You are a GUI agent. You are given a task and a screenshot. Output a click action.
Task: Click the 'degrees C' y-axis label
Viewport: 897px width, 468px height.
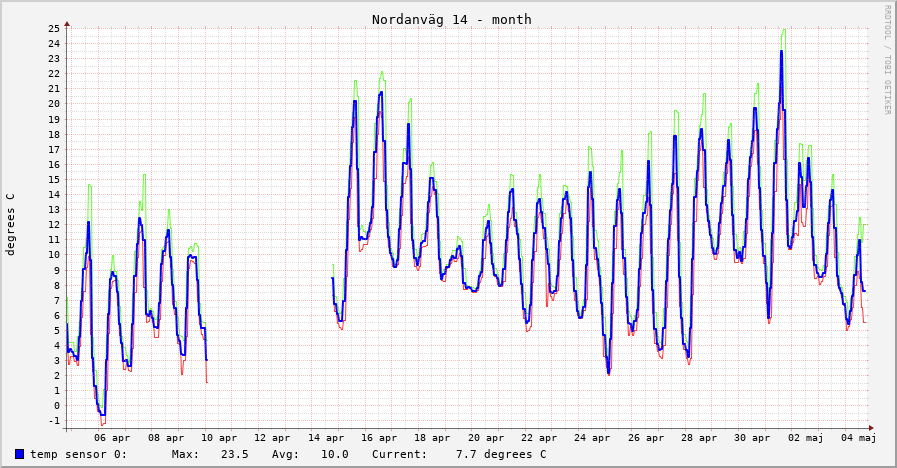pos(10,224)
